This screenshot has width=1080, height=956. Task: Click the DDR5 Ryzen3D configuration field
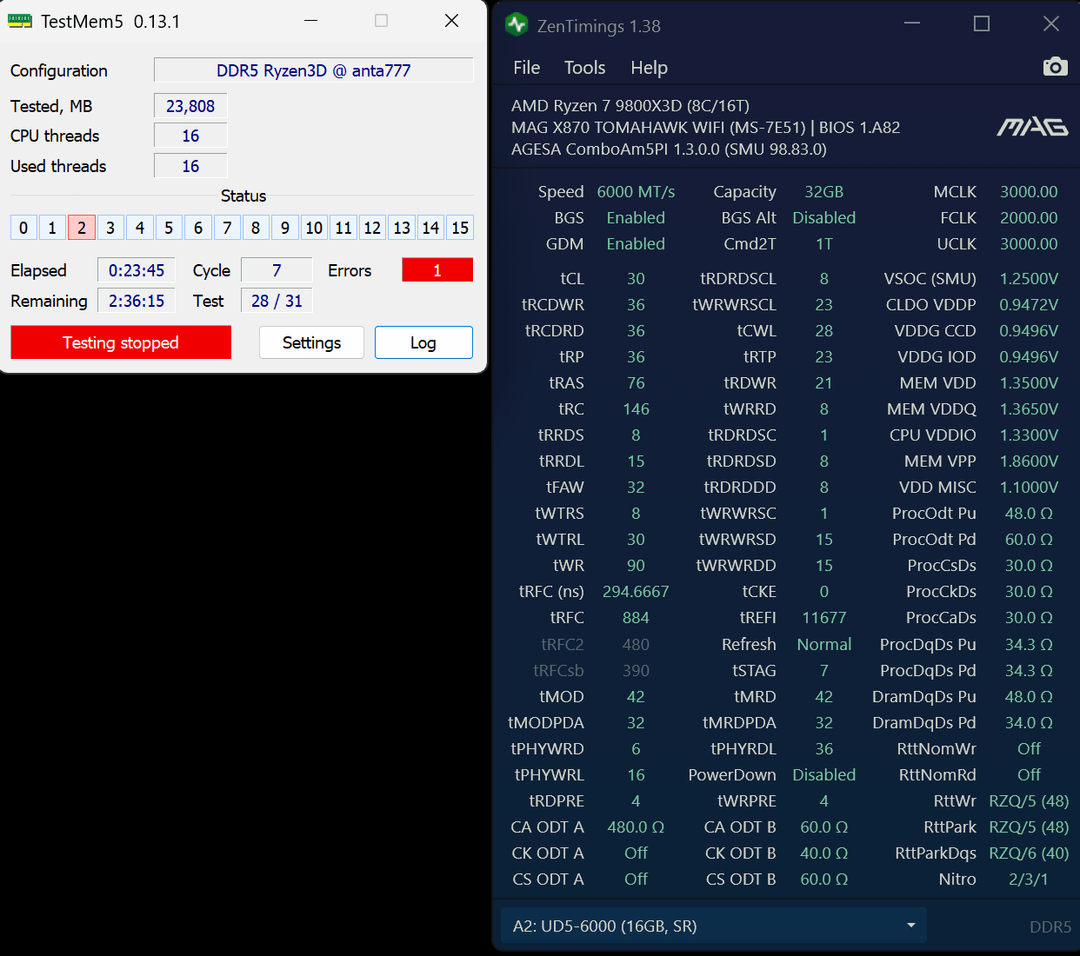pos(313,71)
